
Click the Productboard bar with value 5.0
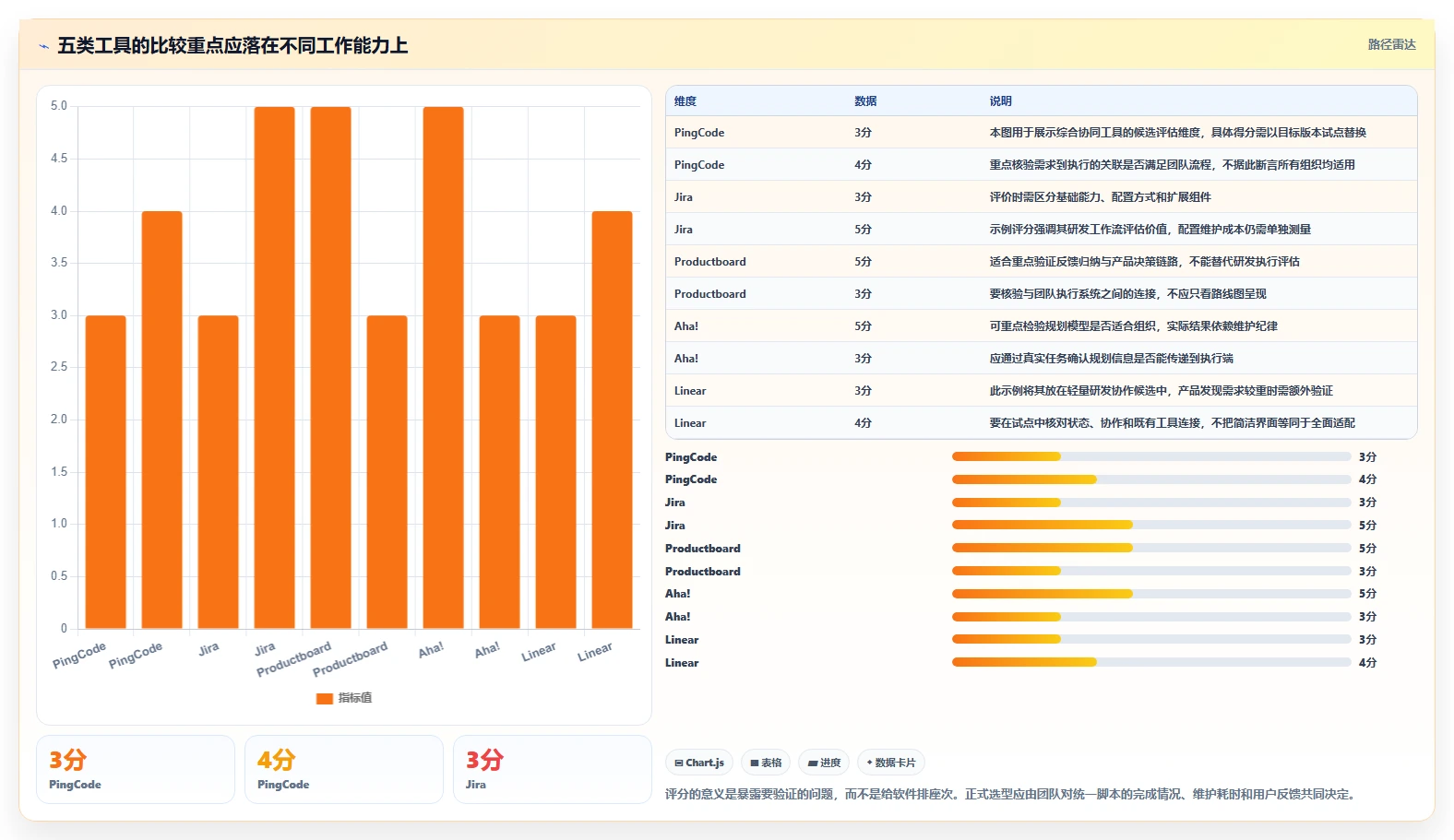(x=331, y=368)
